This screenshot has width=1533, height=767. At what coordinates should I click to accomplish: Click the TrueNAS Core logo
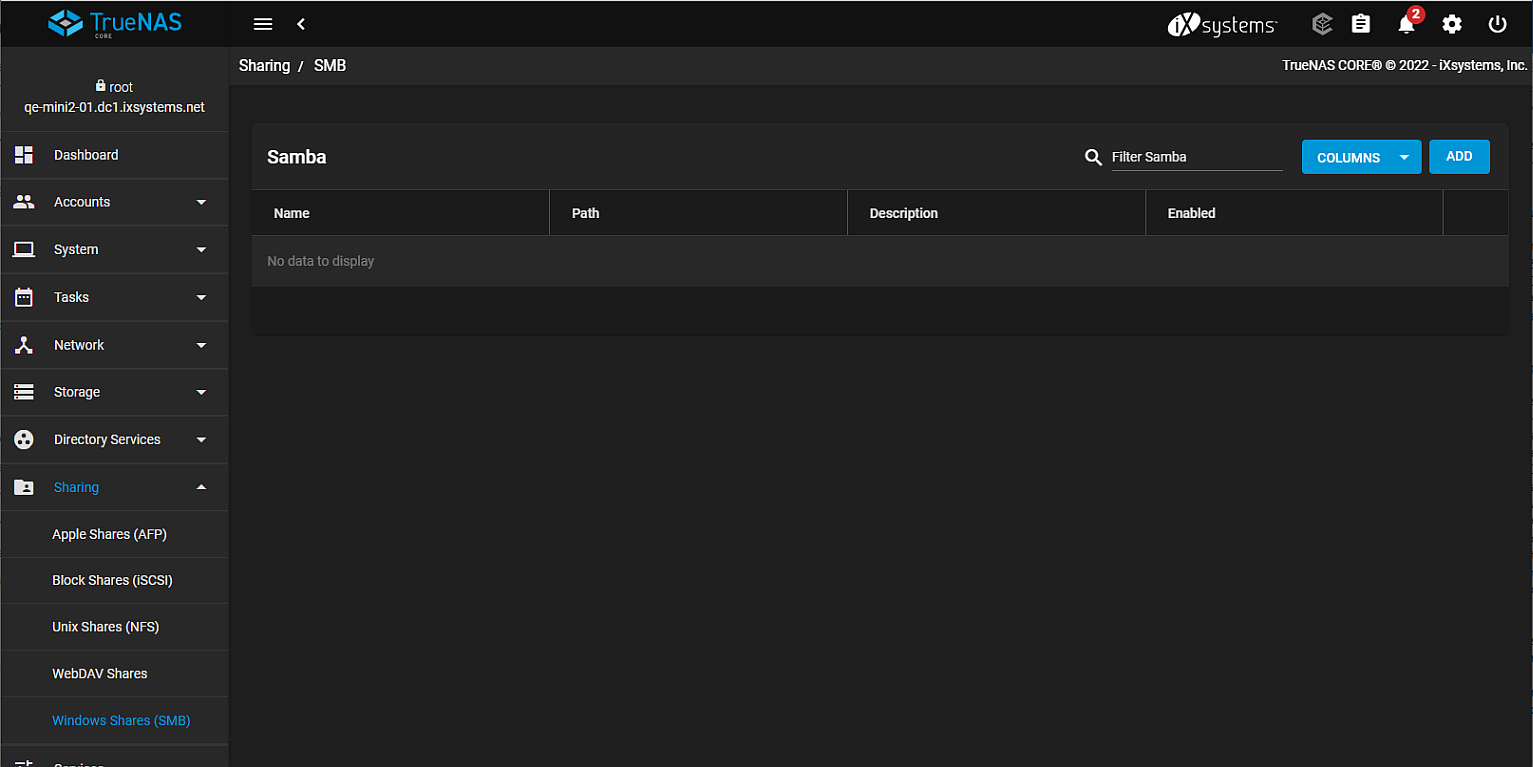[x=114, y=23]
